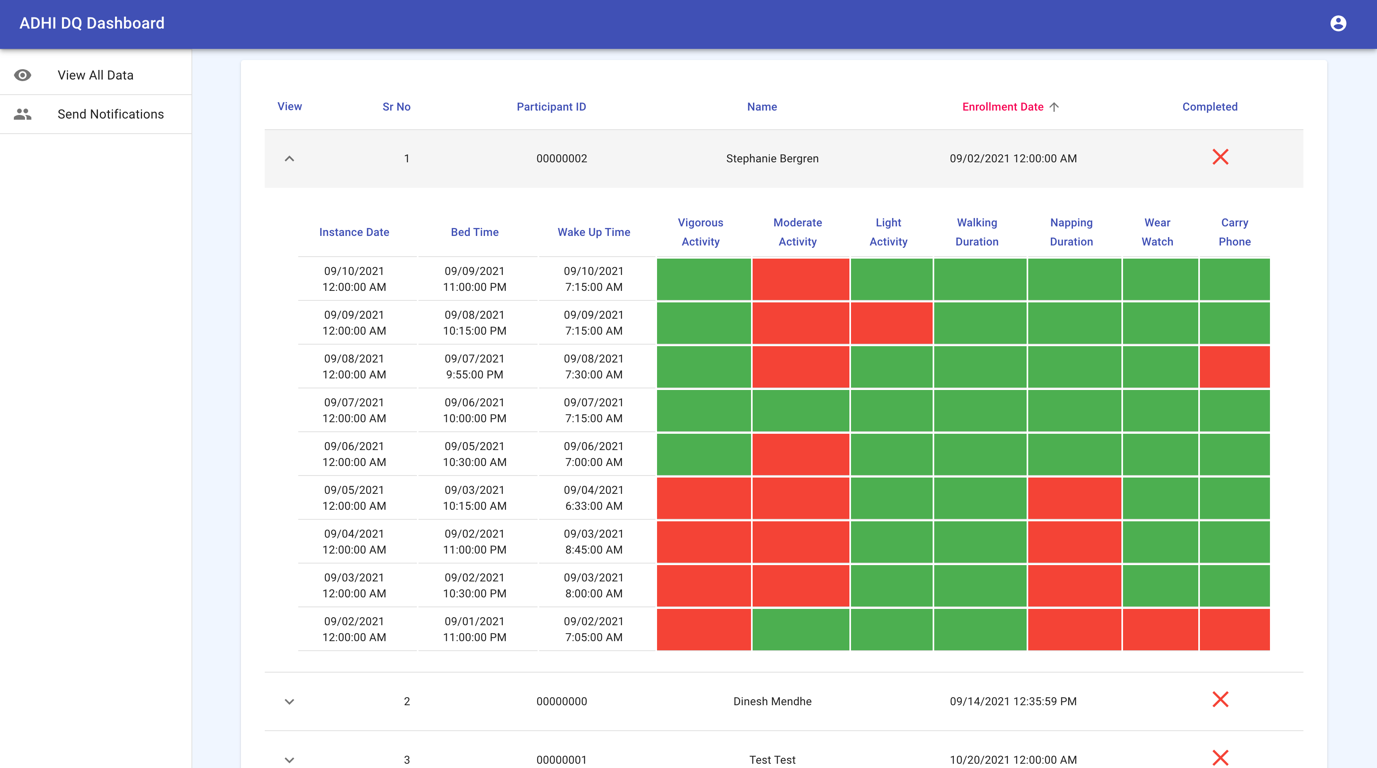The width and height of the screenshot is (1377, 768).
Task: Open the user account profile icon
Action: coord(1338,24)
